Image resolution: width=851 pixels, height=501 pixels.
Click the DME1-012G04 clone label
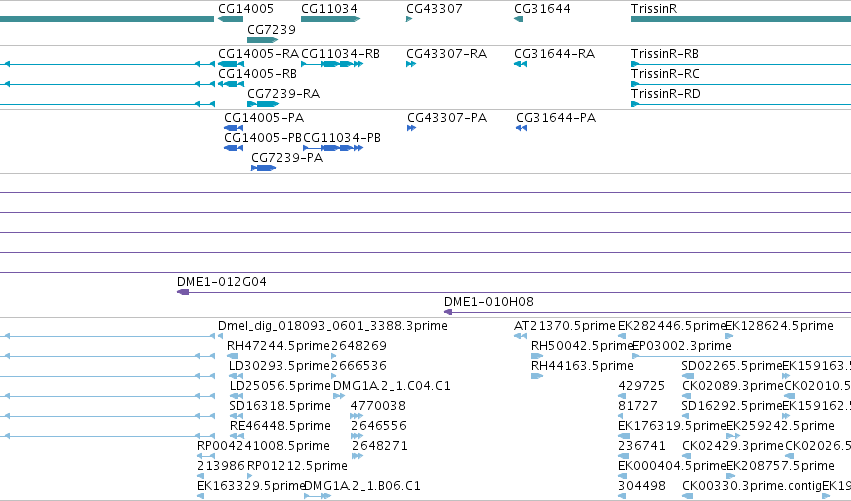(222, 282)
